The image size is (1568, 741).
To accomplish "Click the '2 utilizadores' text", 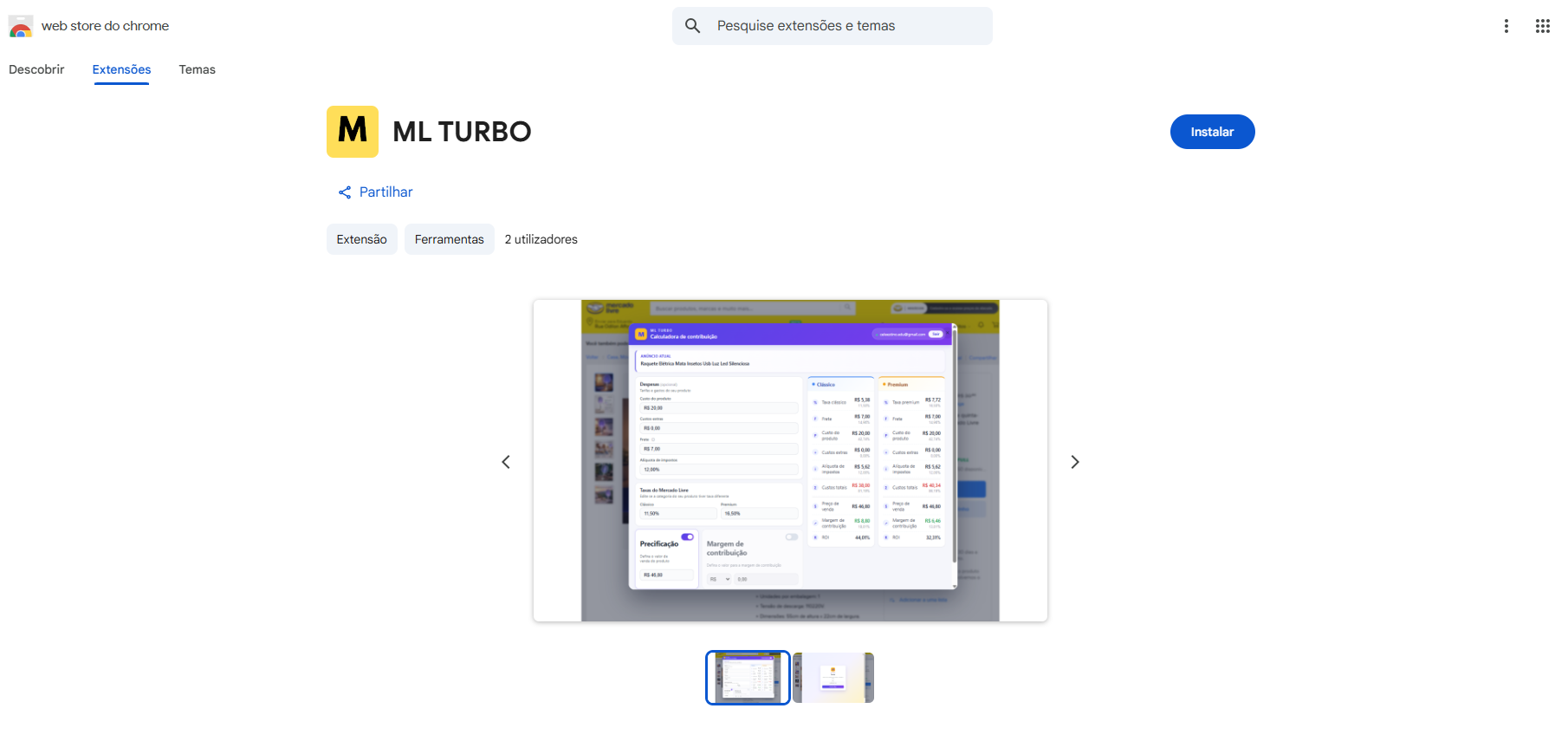I will (541, 239).
